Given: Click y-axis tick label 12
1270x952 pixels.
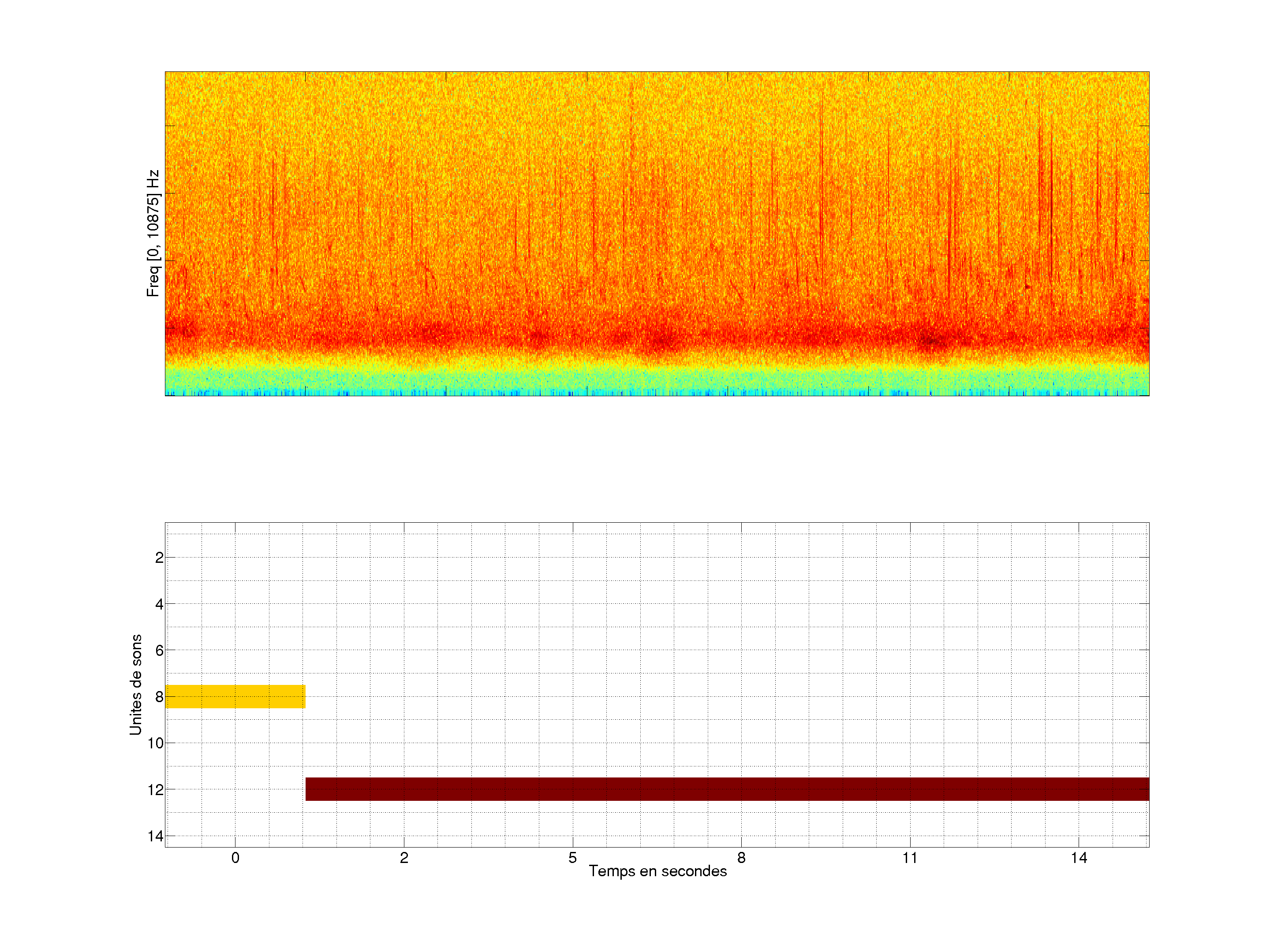Looking at the screenshot, I should point(156,790).
